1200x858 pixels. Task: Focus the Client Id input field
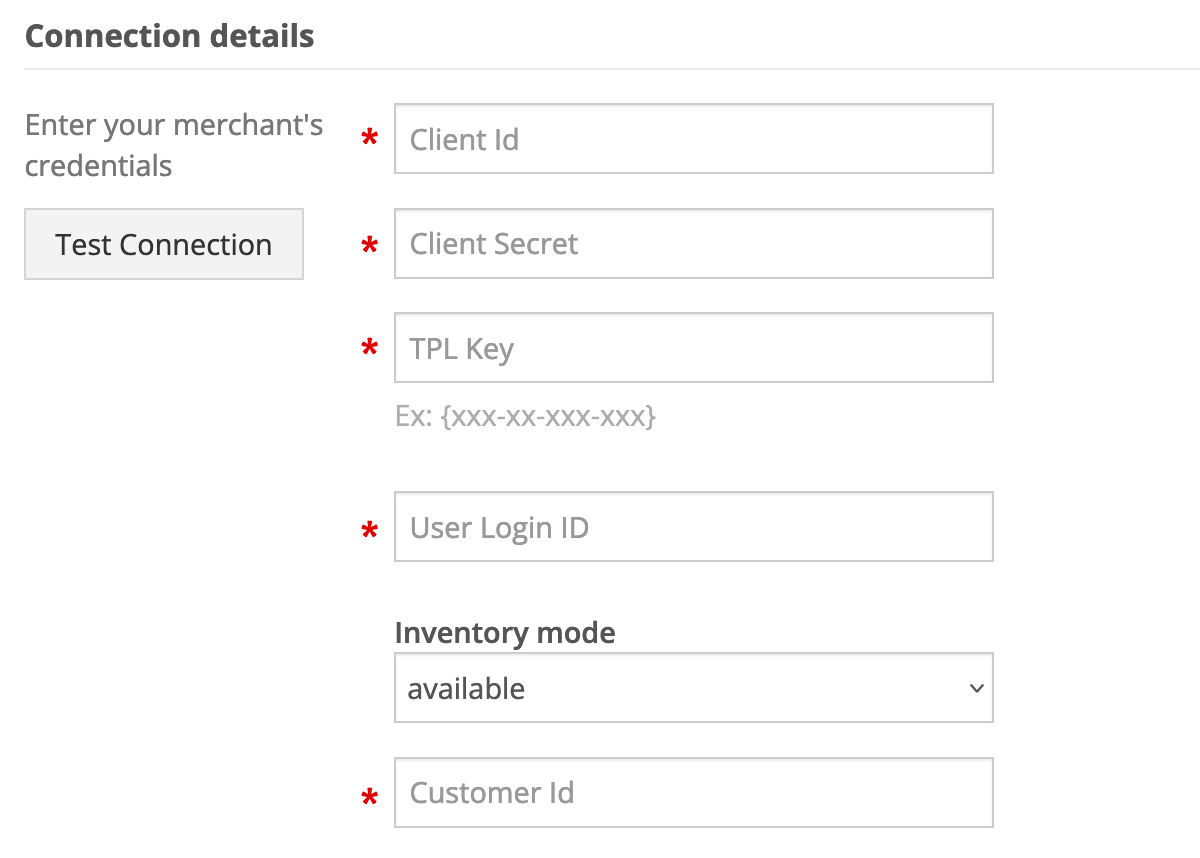click(693, 139)
